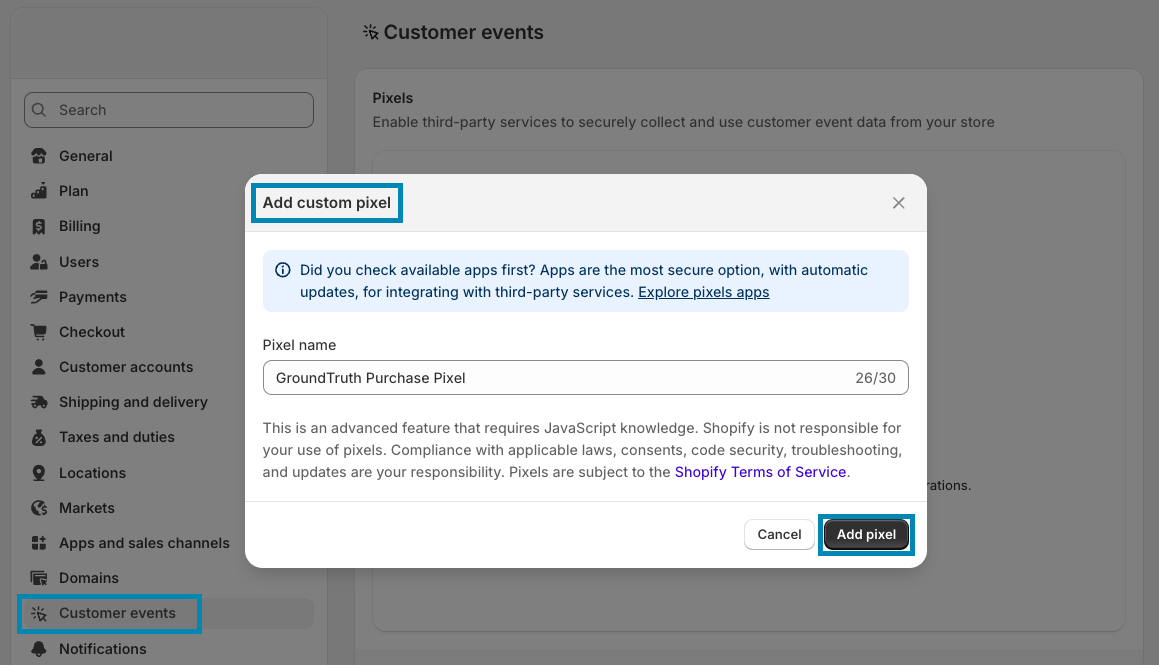Click the Shipping and delivery truck icon

pos(39,402)
